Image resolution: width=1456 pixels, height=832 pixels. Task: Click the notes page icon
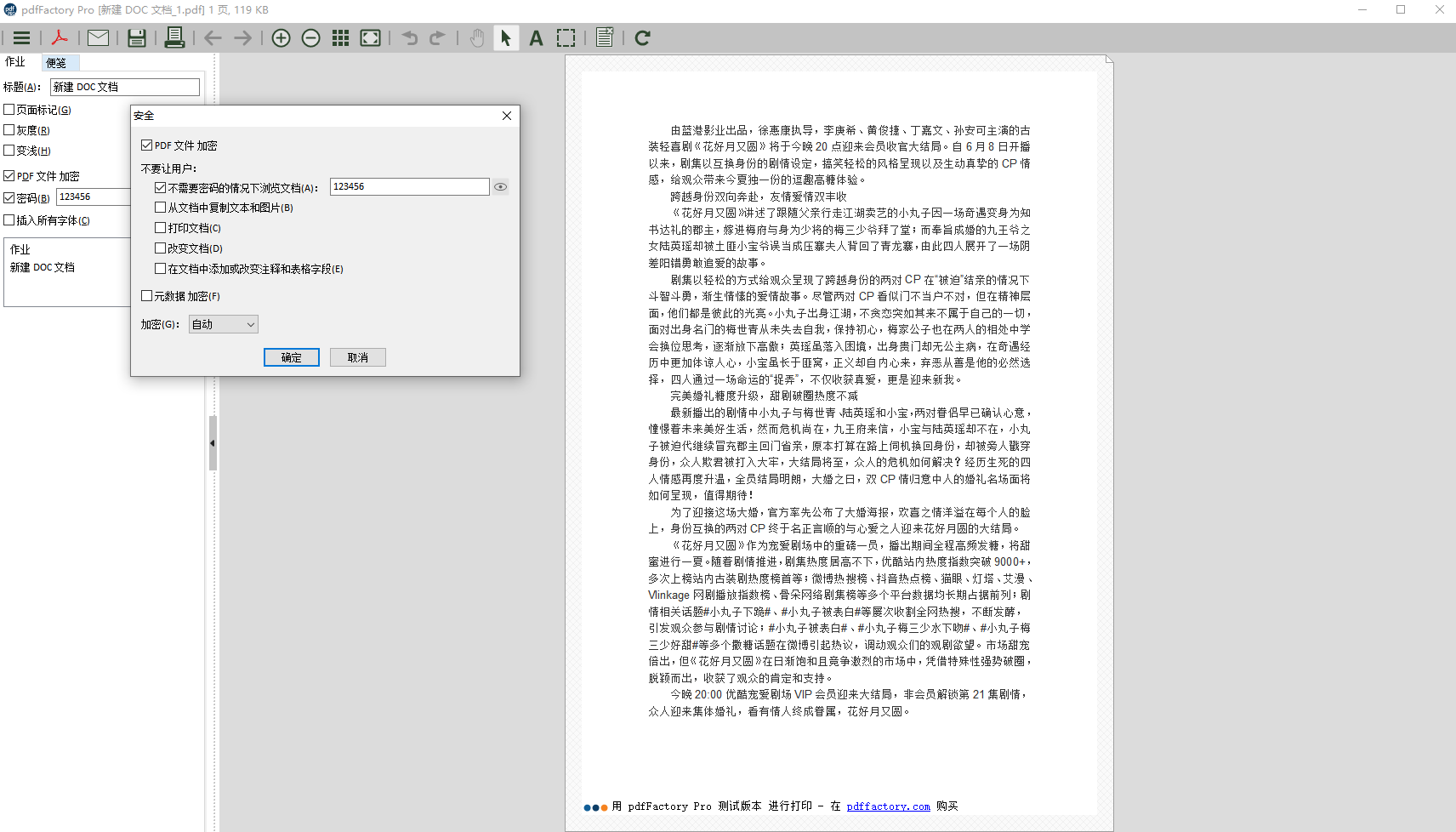[x=605, y=38]
